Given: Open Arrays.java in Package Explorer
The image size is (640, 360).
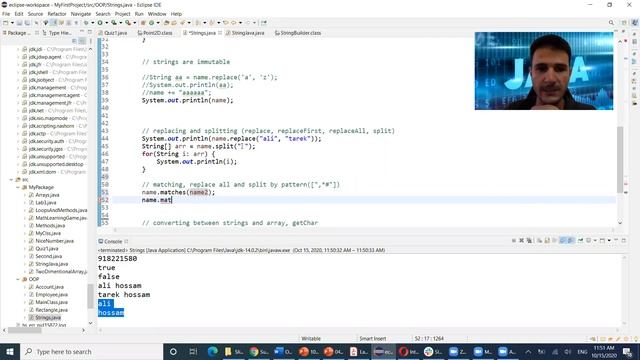Looking at the screenshot, I should [47, 195].
